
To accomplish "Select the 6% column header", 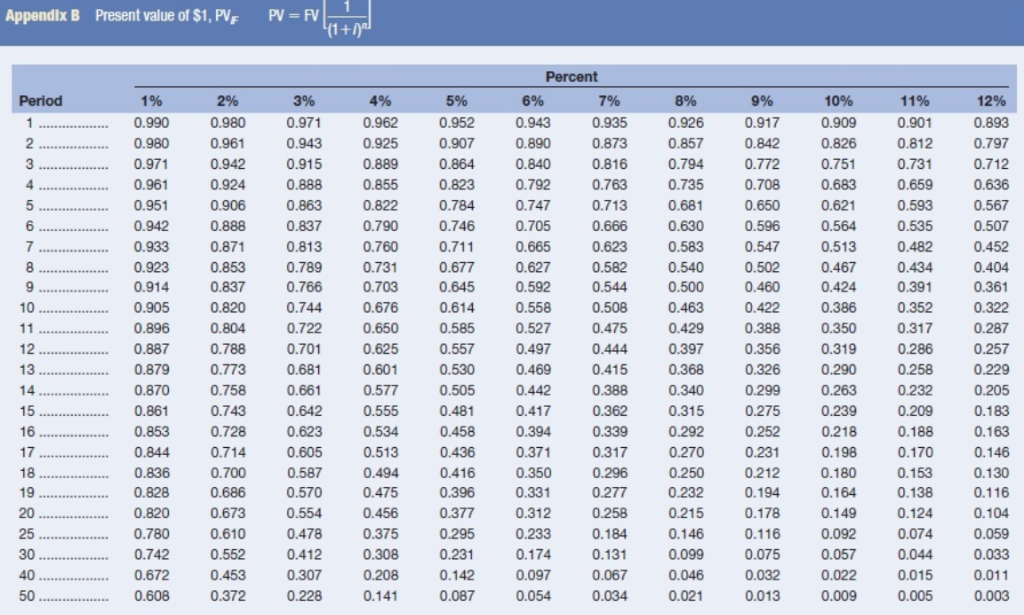I will 532,101.
